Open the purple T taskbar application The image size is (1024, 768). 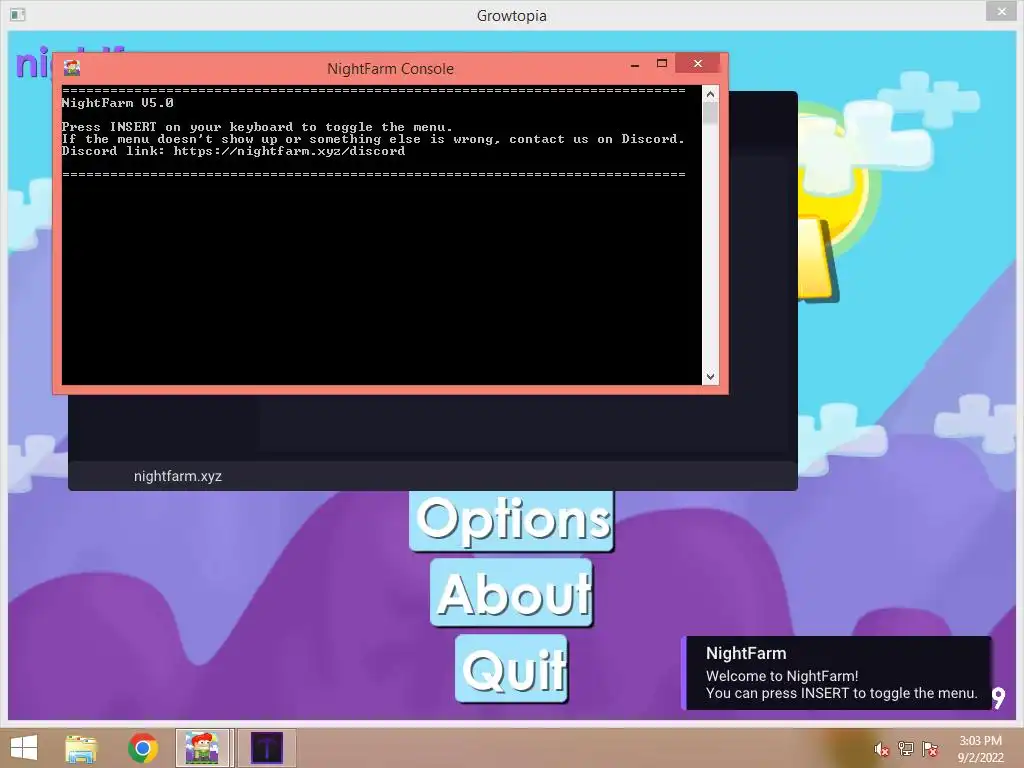click(x=266, y=748)
